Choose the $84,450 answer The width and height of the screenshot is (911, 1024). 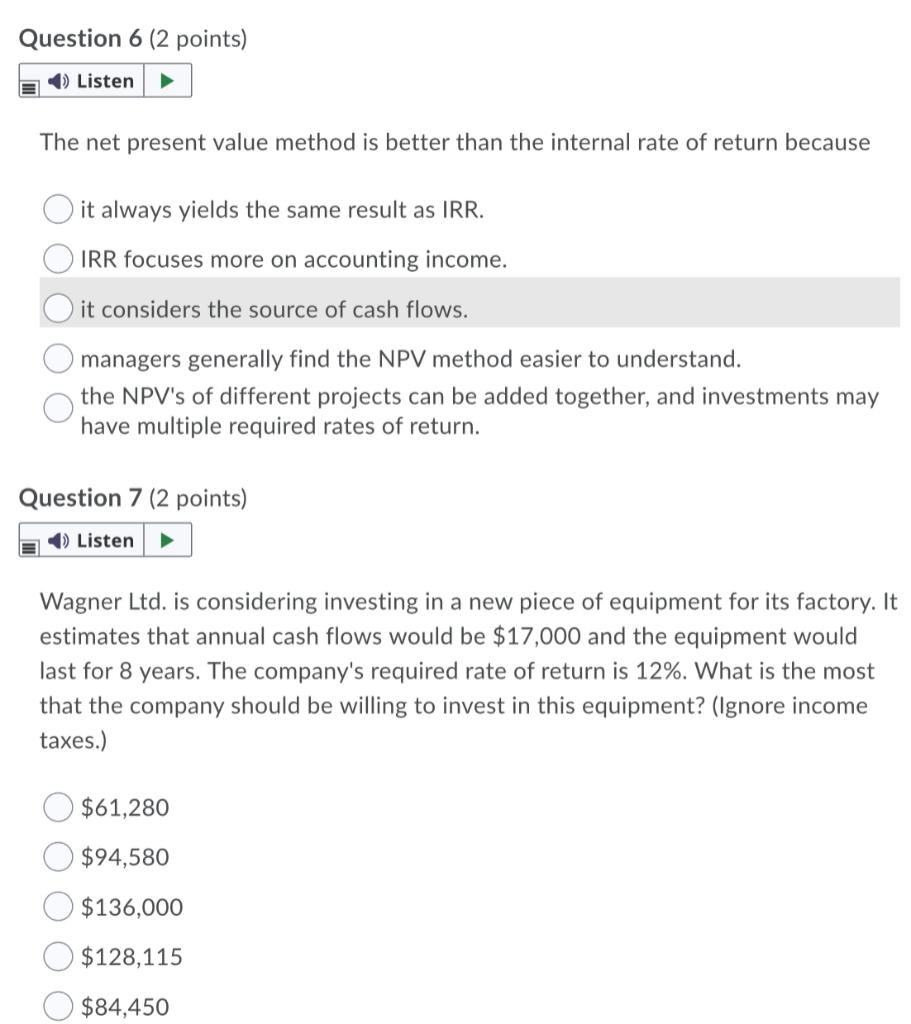tap(57, 1007)
